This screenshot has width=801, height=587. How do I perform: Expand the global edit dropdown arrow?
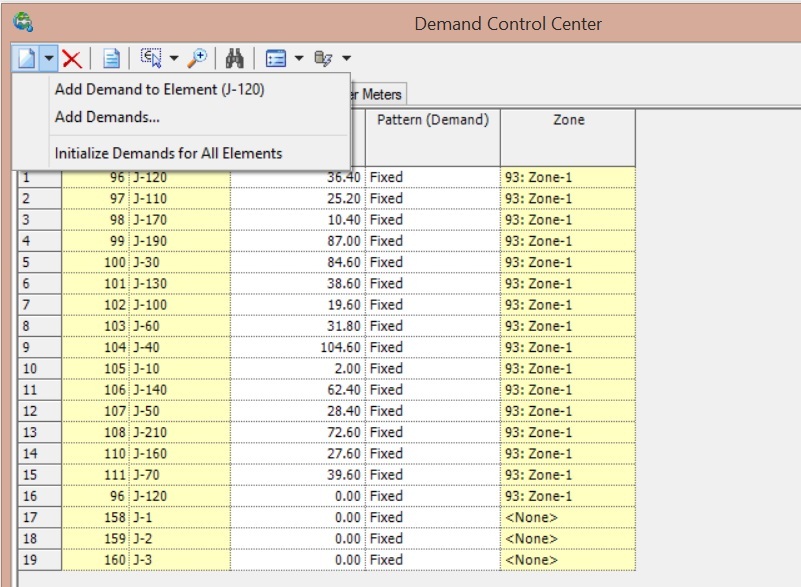click(344, 58)
